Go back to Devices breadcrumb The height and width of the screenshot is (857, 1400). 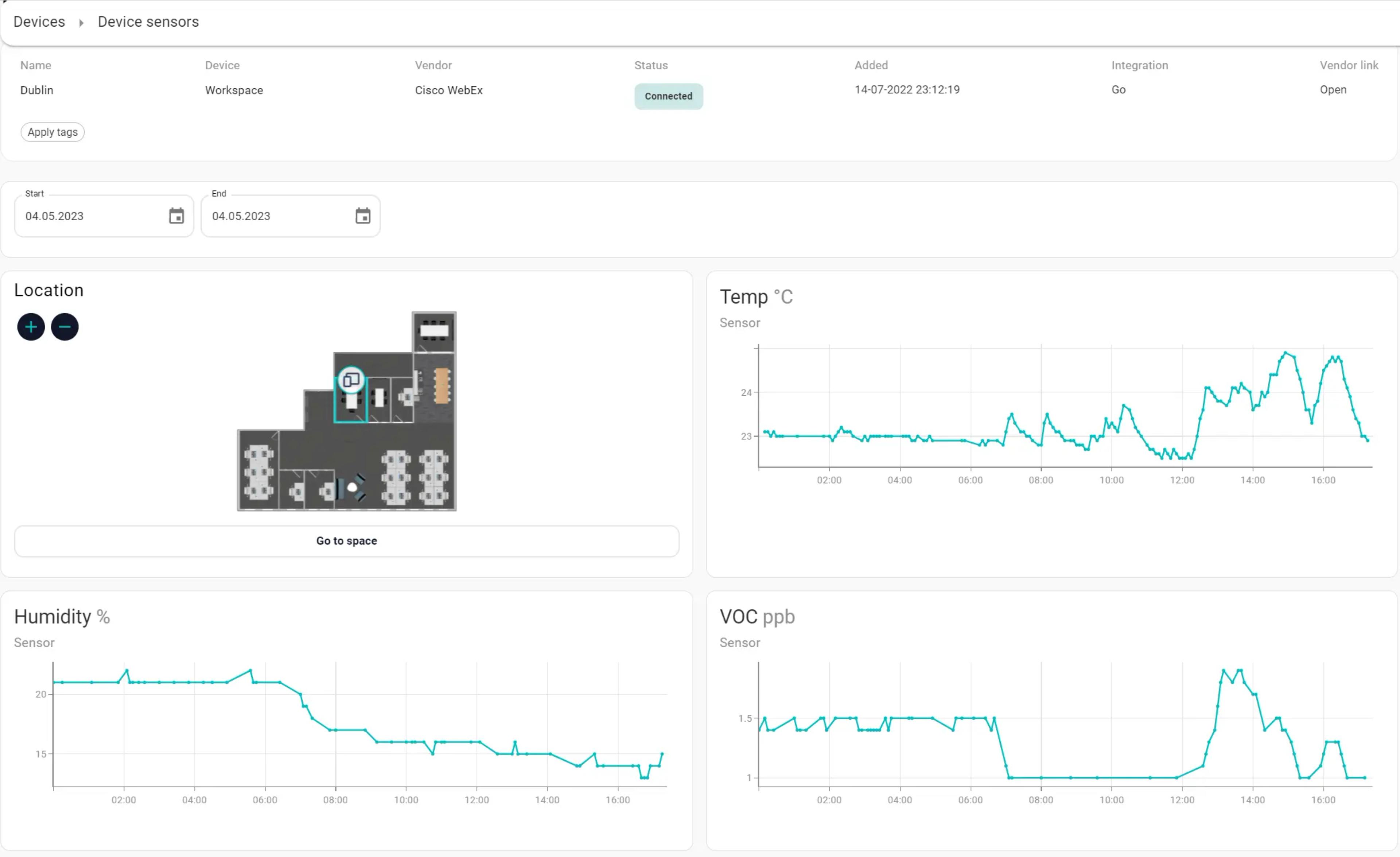click(x=39, y=22)
